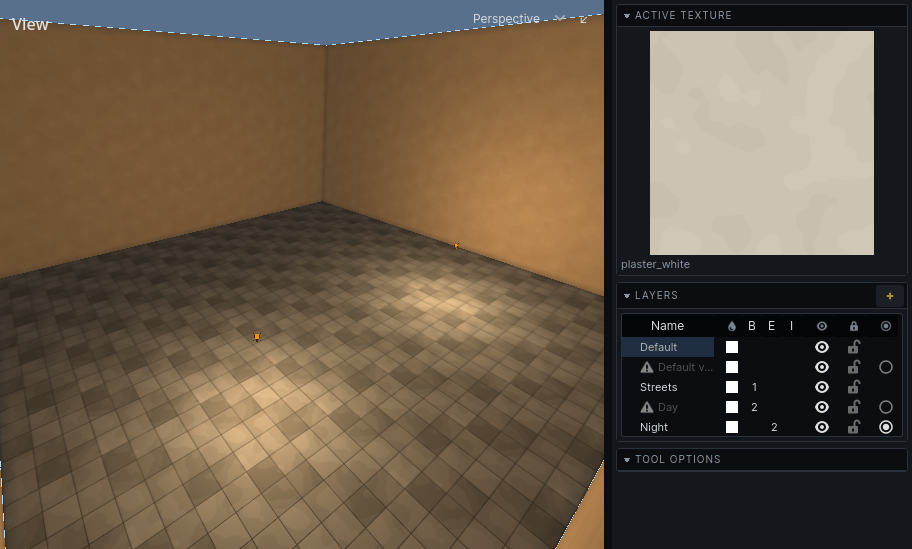This screenshot has width=912, height=549.
Task: Click the plaster_white texture preview
Action: (761, 143)
